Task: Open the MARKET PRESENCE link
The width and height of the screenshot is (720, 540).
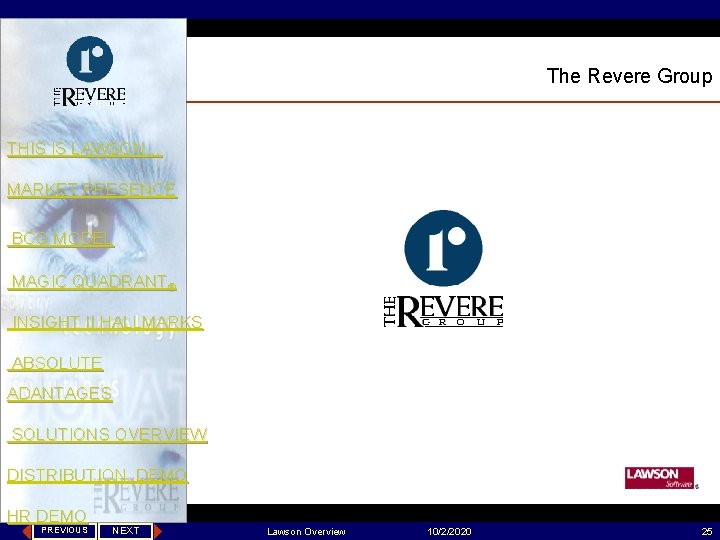Action: [x=92, y=190]
